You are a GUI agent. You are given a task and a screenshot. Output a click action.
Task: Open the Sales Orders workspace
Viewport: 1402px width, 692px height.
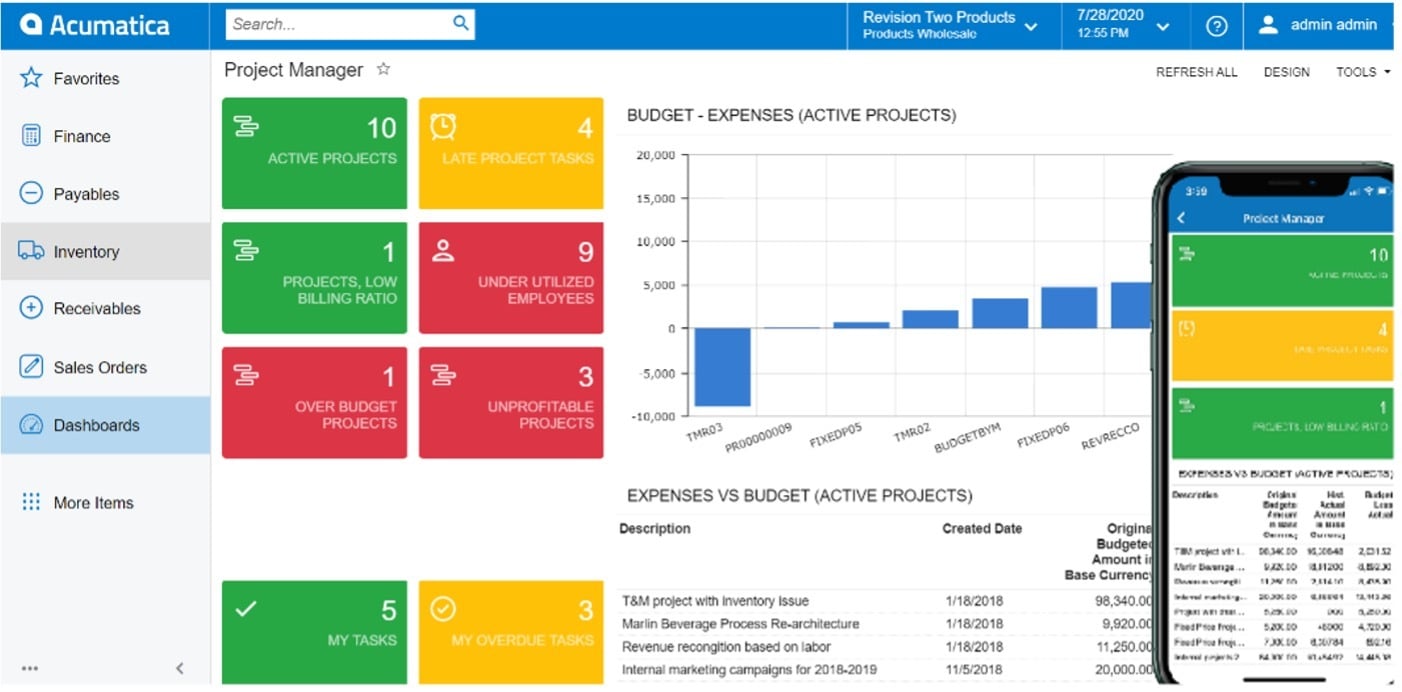105,367
